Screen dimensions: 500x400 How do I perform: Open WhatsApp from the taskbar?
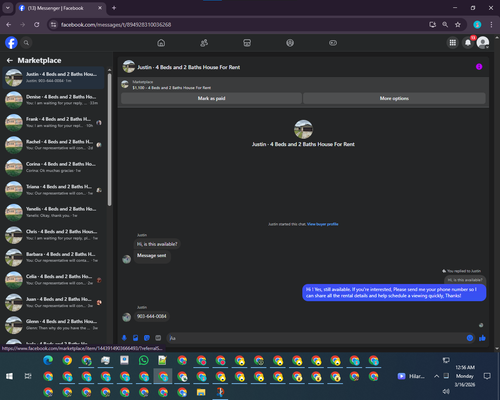click(x=144, y=360)
